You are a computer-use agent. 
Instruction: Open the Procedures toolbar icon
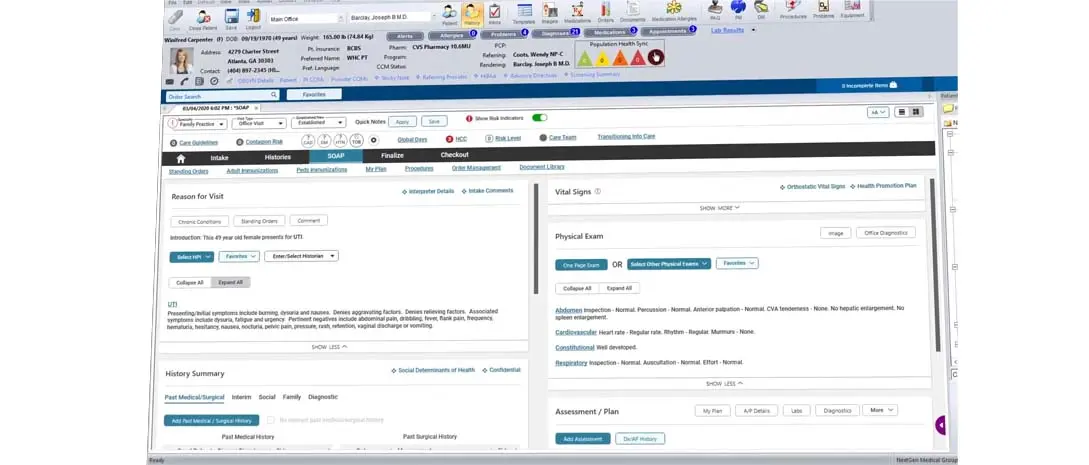792,10
